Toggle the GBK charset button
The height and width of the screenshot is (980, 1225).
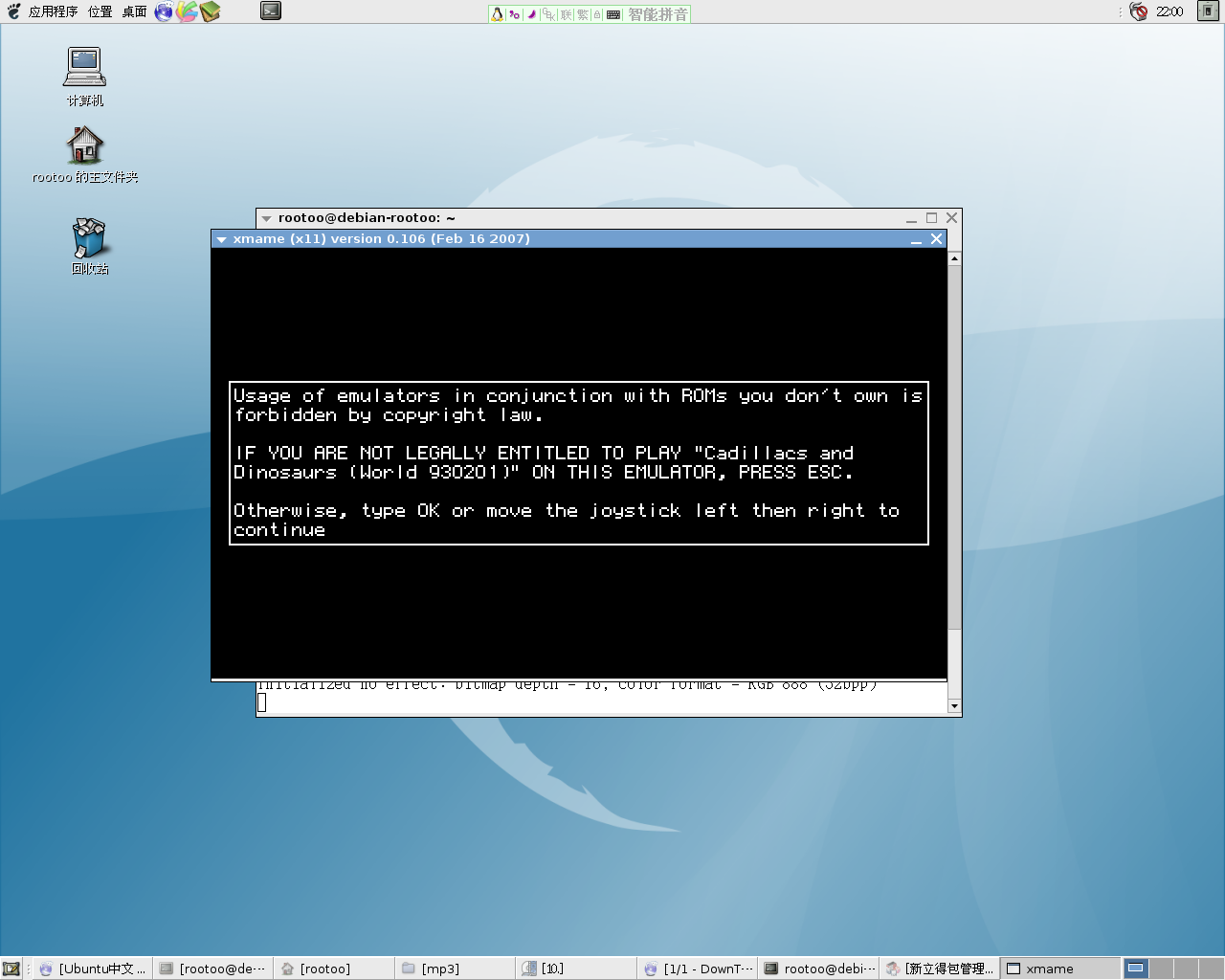pos(549,14)
